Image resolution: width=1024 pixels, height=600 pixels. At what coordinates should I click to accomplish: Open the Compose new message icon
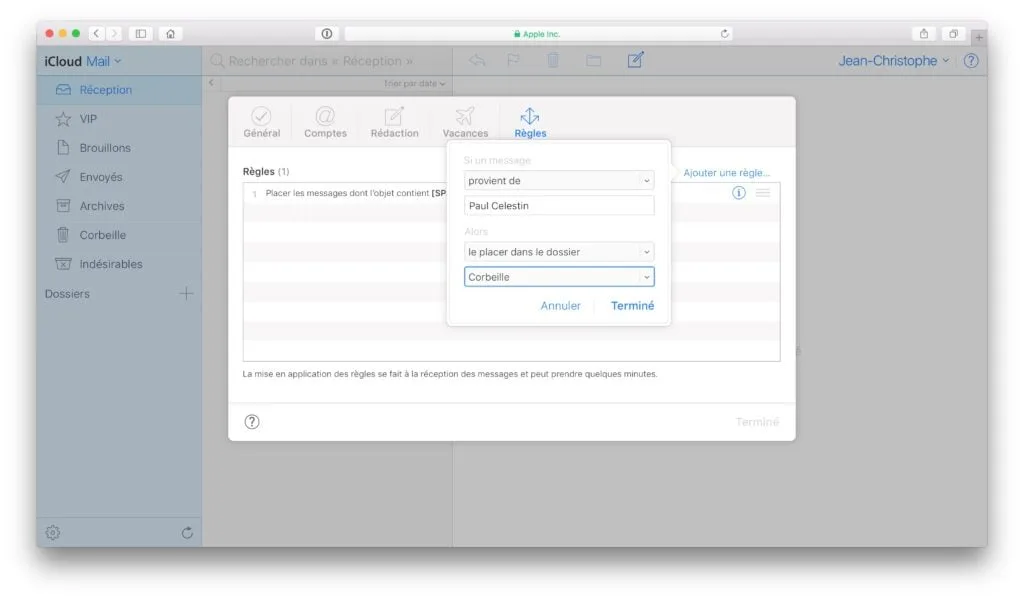[634, 61]
